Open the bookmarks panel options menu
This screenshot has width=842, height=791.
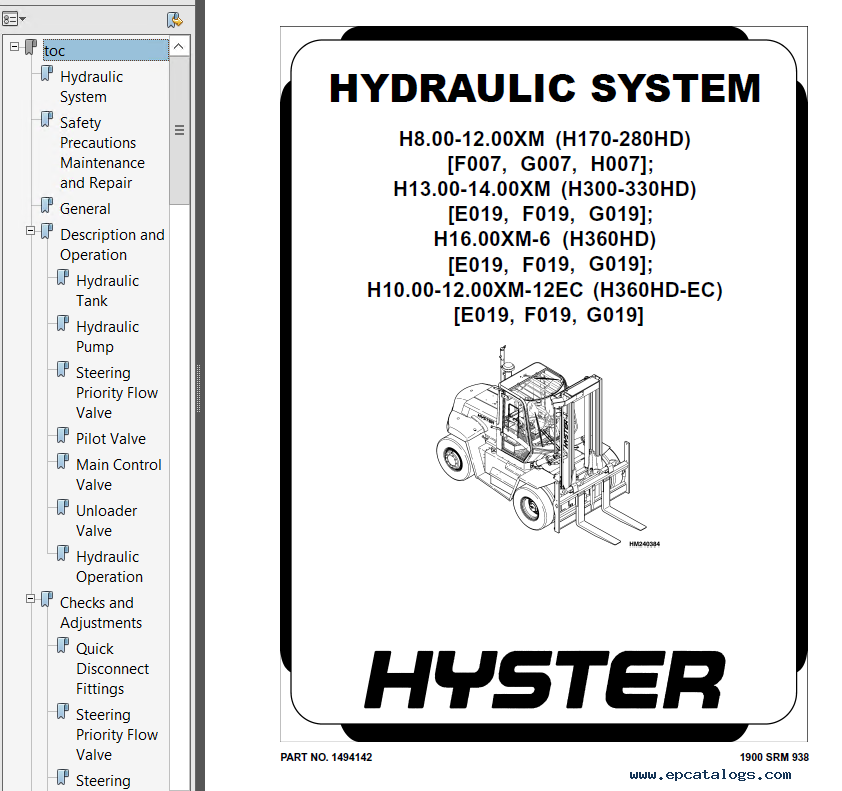(15, 19)
